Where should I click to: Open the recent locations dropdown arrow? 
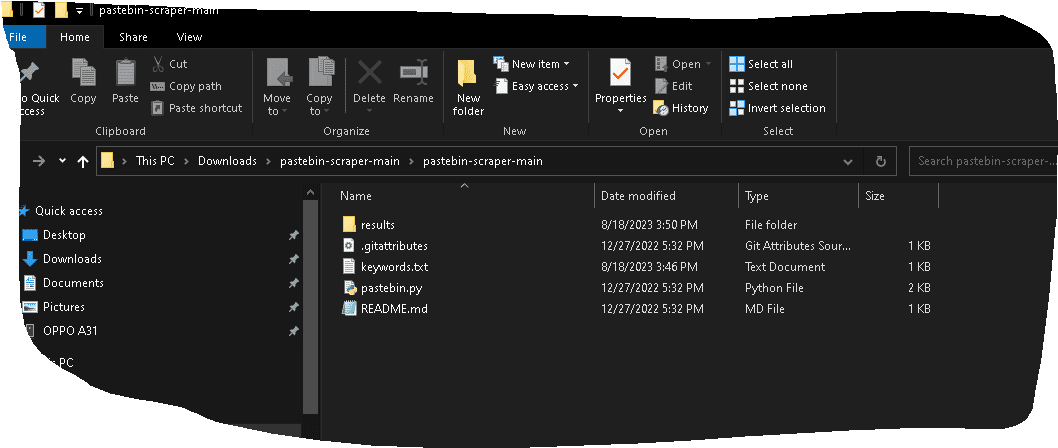(x=62, y=161)
